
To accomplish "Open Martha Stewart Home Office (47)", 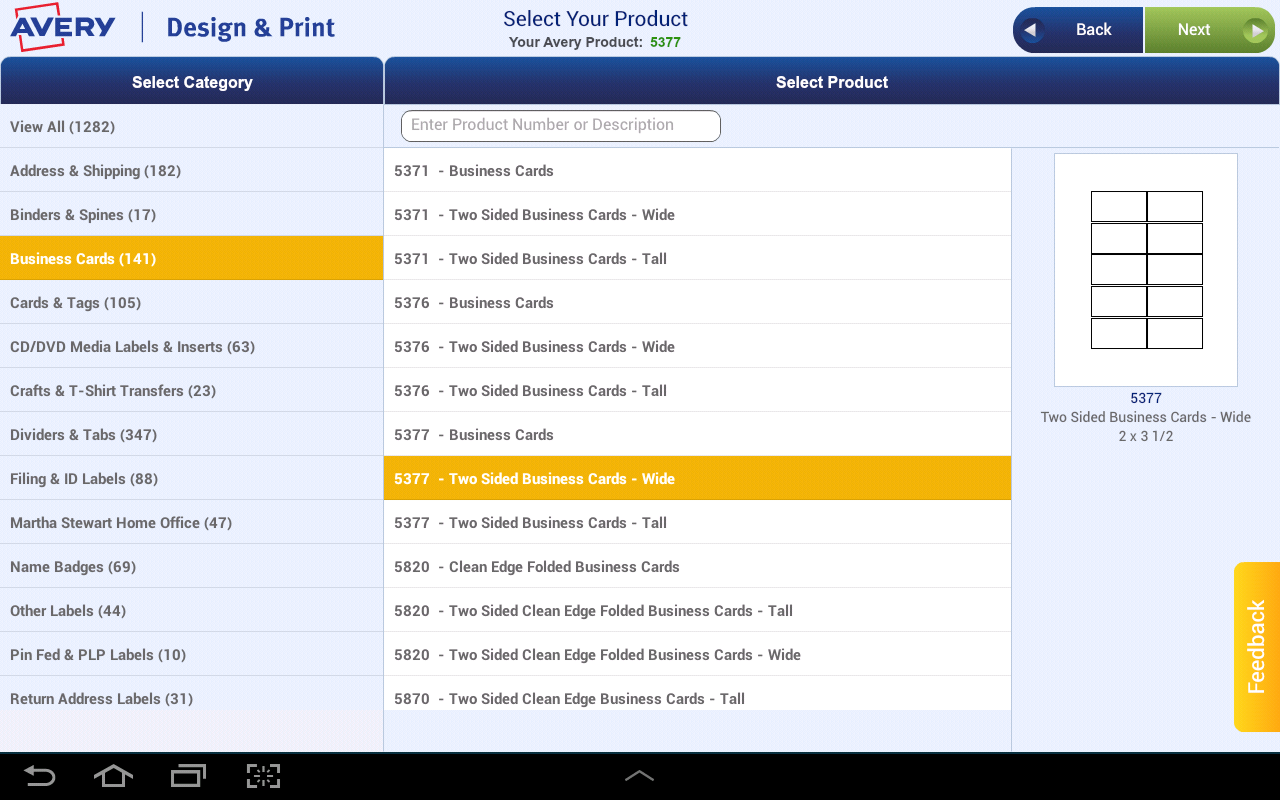I will point(192,523).
